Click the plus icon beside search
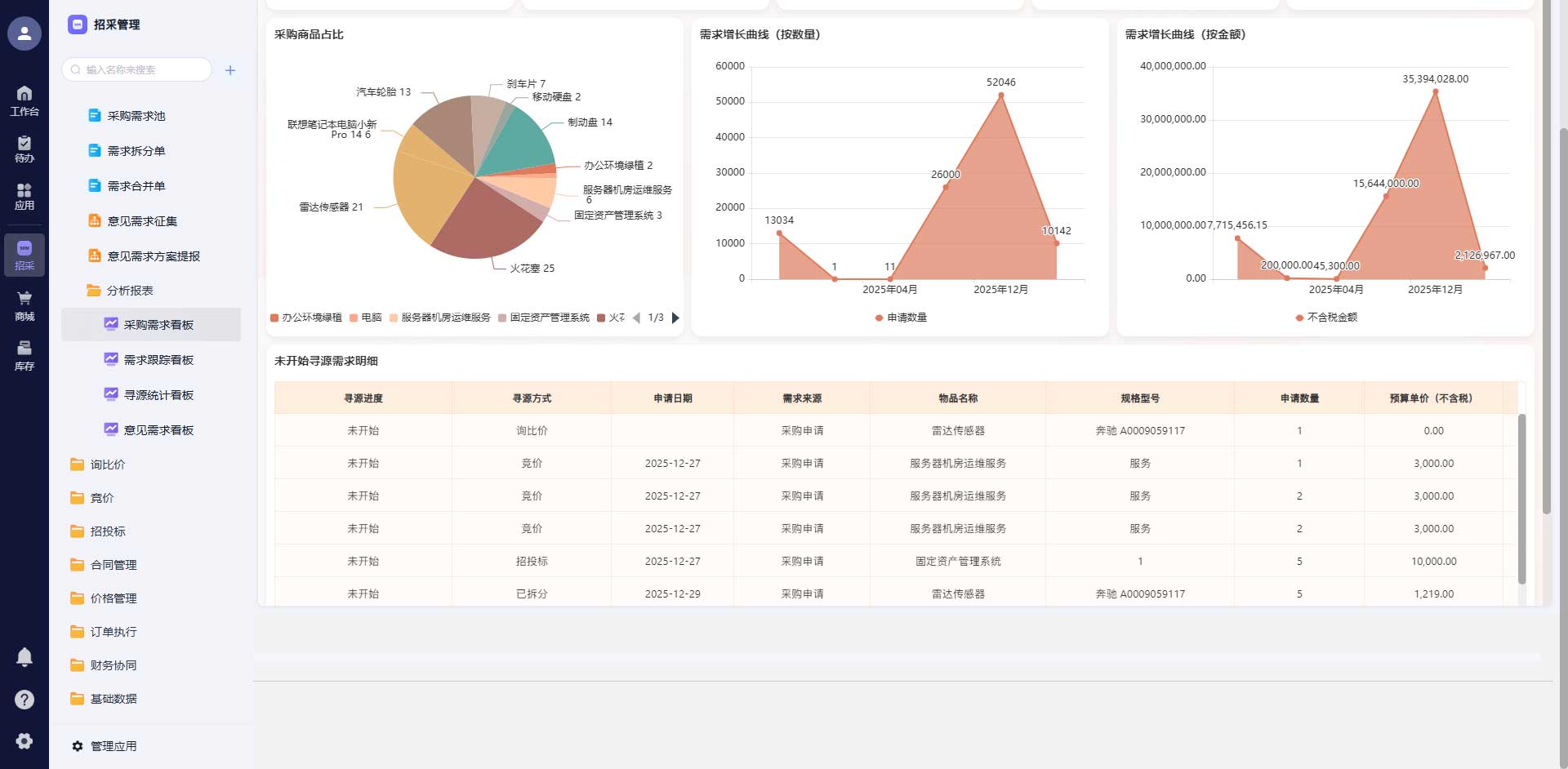The image size is (1568, 769). point(230,70)
